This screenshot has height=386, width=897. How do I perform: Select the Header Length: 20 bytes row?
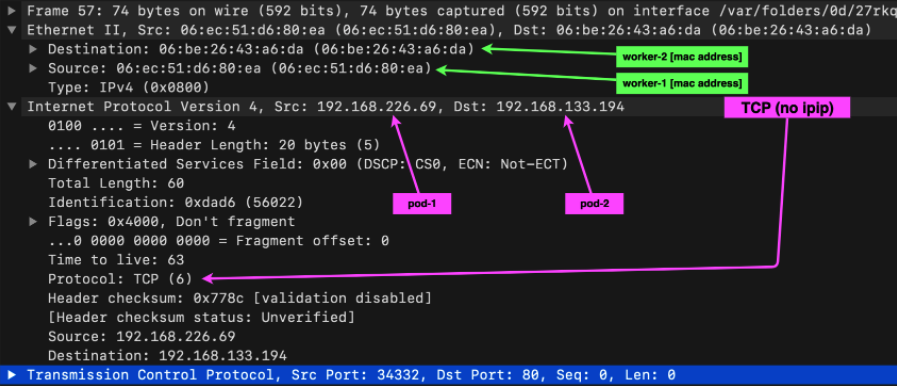pyautogui.click(x=214, y=145)
